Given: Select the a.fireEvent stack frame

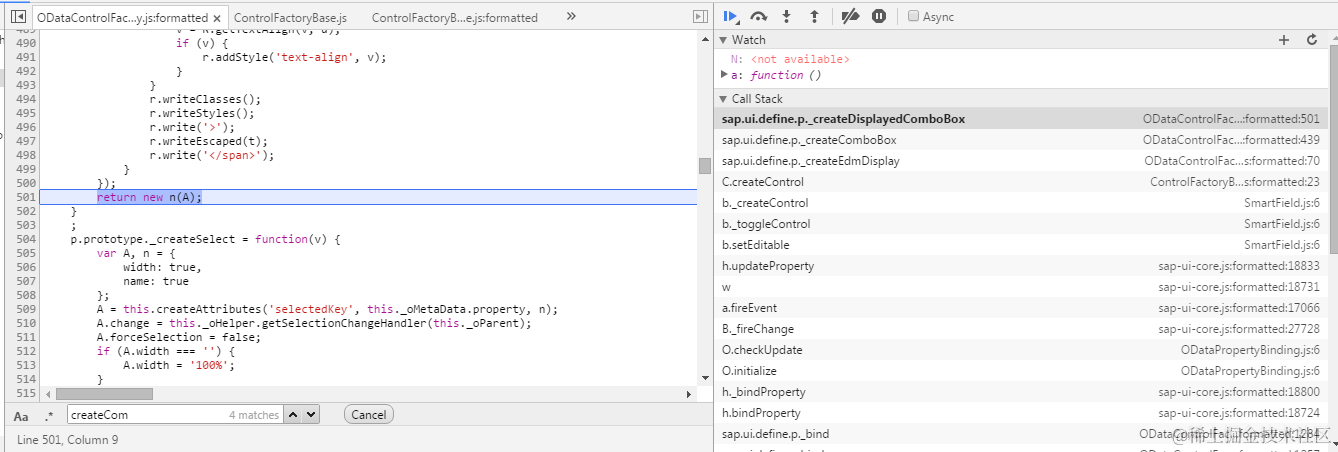Looking at the screenshot, I should [1021, 308].
